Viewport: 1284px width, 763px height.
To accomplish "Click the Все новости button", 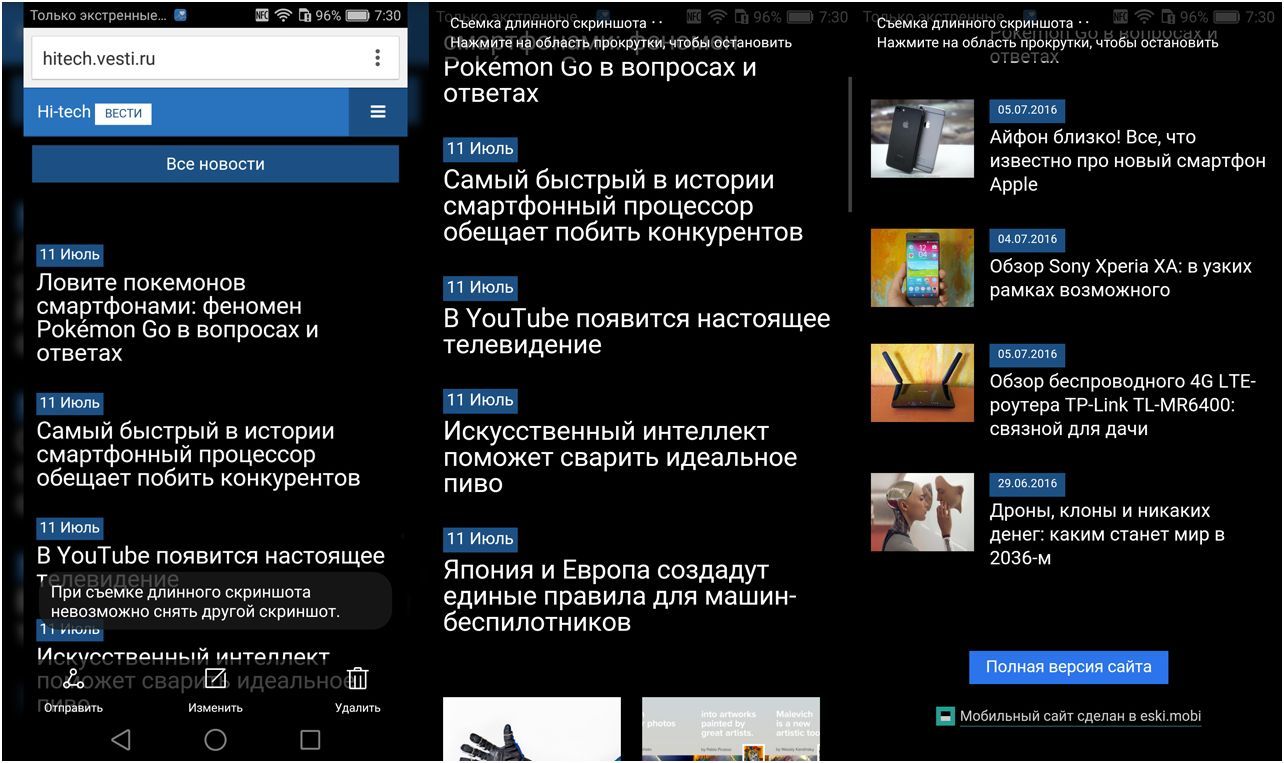I will coord(215,164).
